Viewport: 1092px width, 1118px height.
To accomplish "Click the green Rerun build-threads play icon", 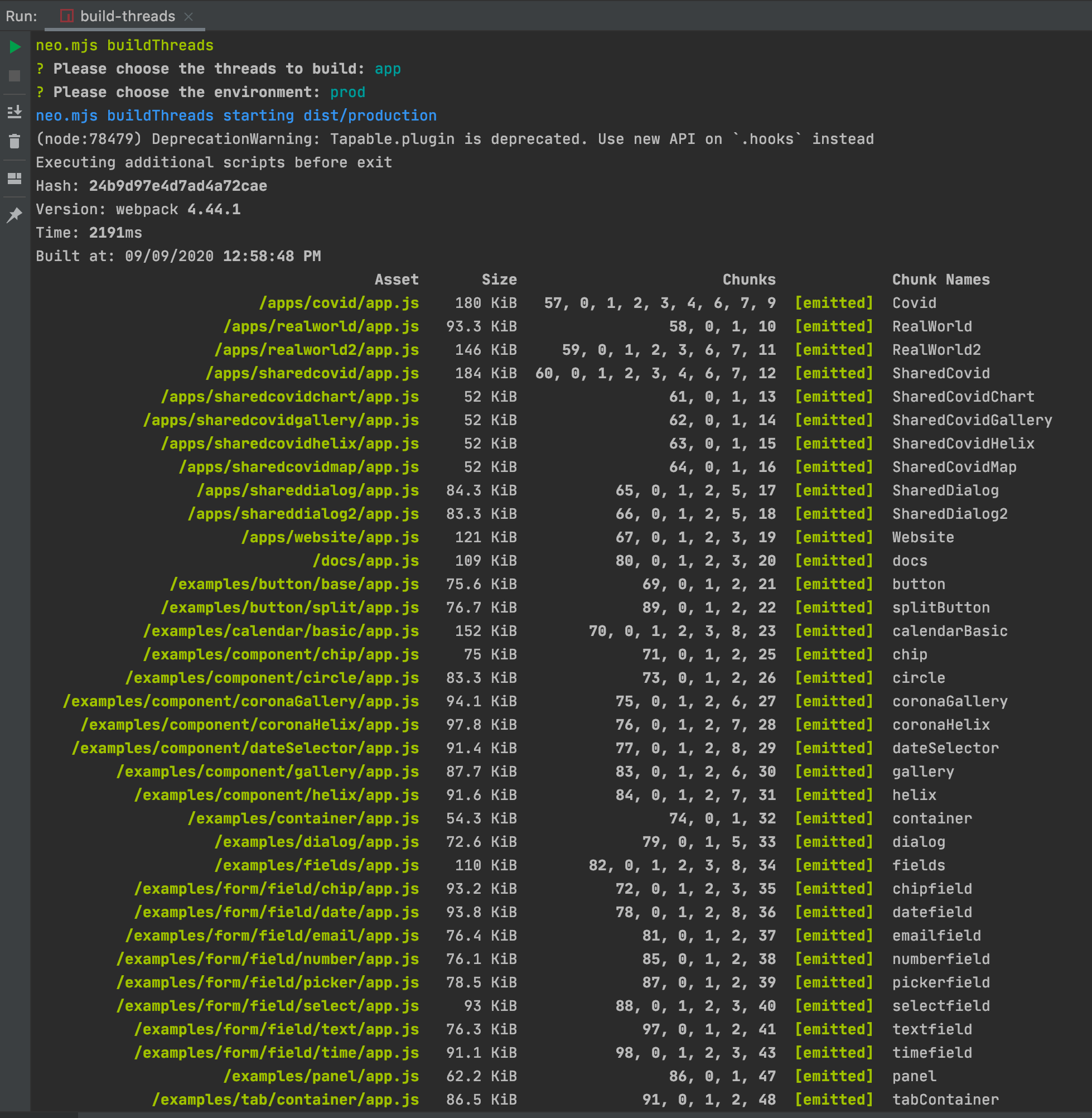I will tap(15, 46).
